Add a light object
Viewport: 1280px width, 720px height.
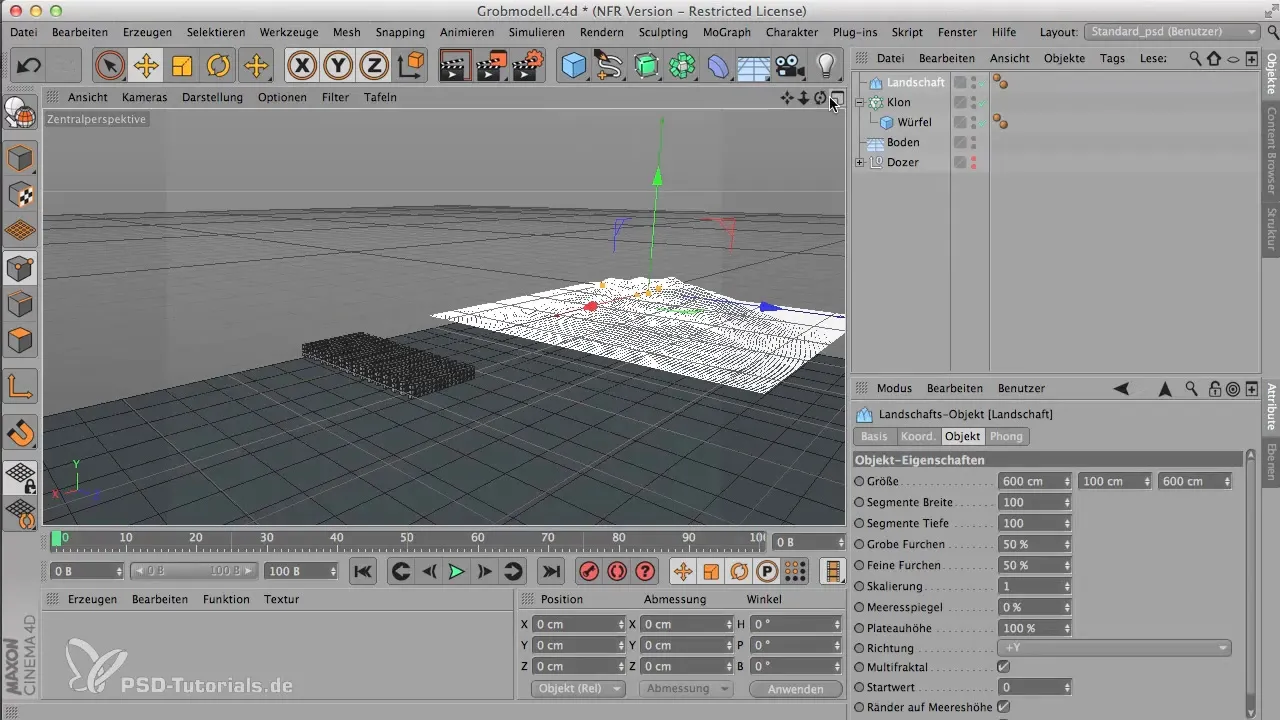(x=826, y=66)
